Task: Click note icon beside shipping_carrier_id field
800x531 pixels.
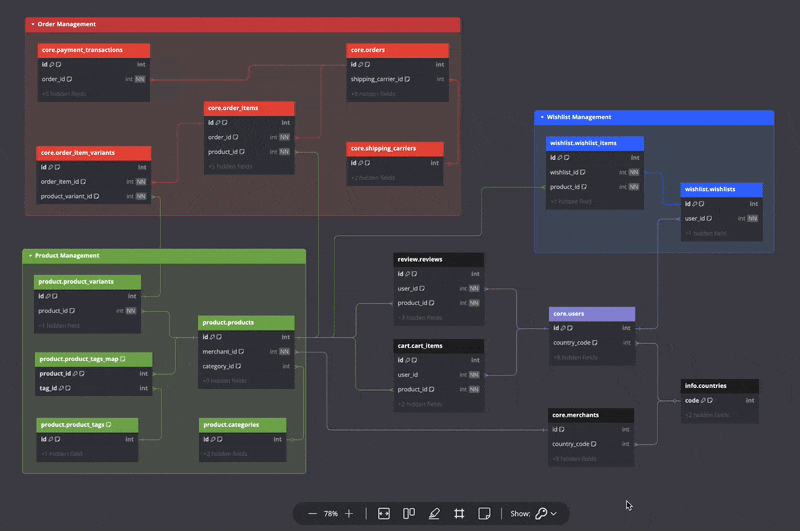Action: coord(407,79)
